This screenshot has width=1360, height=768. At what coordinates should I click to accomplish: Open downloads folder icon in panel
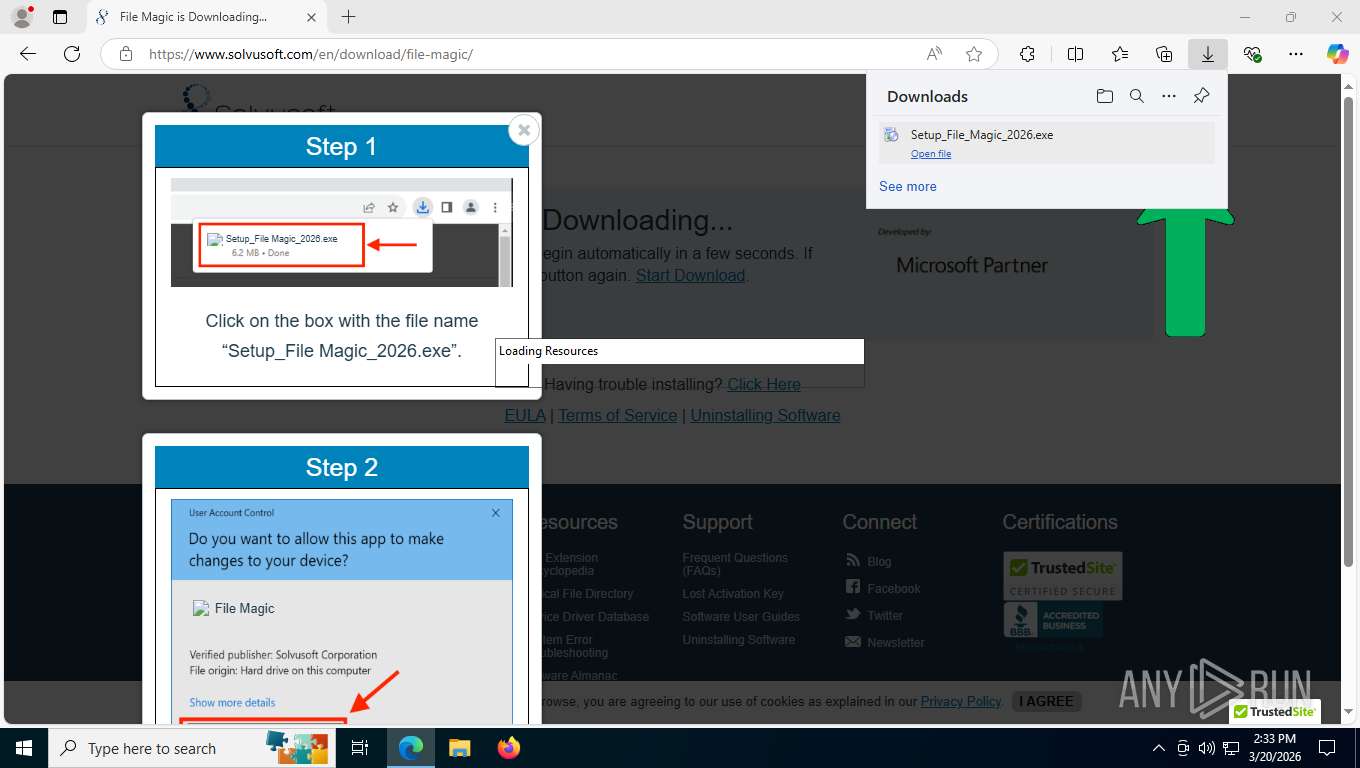pyautogui.click(x=1104, y=96)
